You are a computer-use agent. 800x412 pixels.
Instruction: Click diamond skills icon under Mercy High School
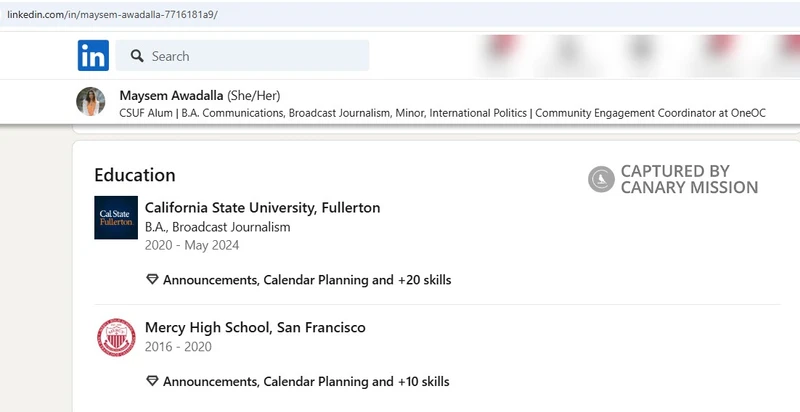click(x=152, y=381)
